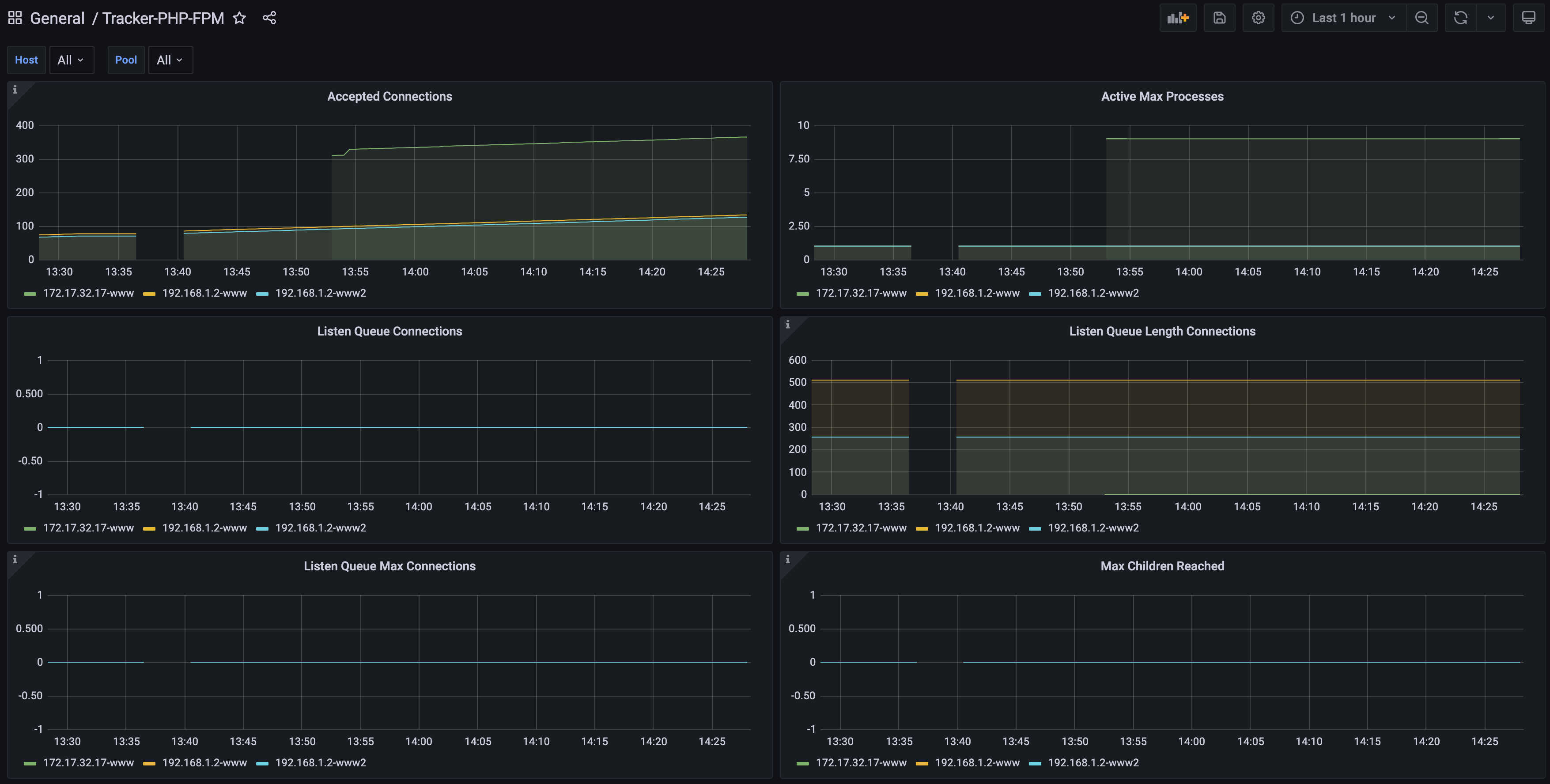Viewport: 1550px width, 784px height.
Task: Click the share dashboard icon
Action: click(269, 18)
